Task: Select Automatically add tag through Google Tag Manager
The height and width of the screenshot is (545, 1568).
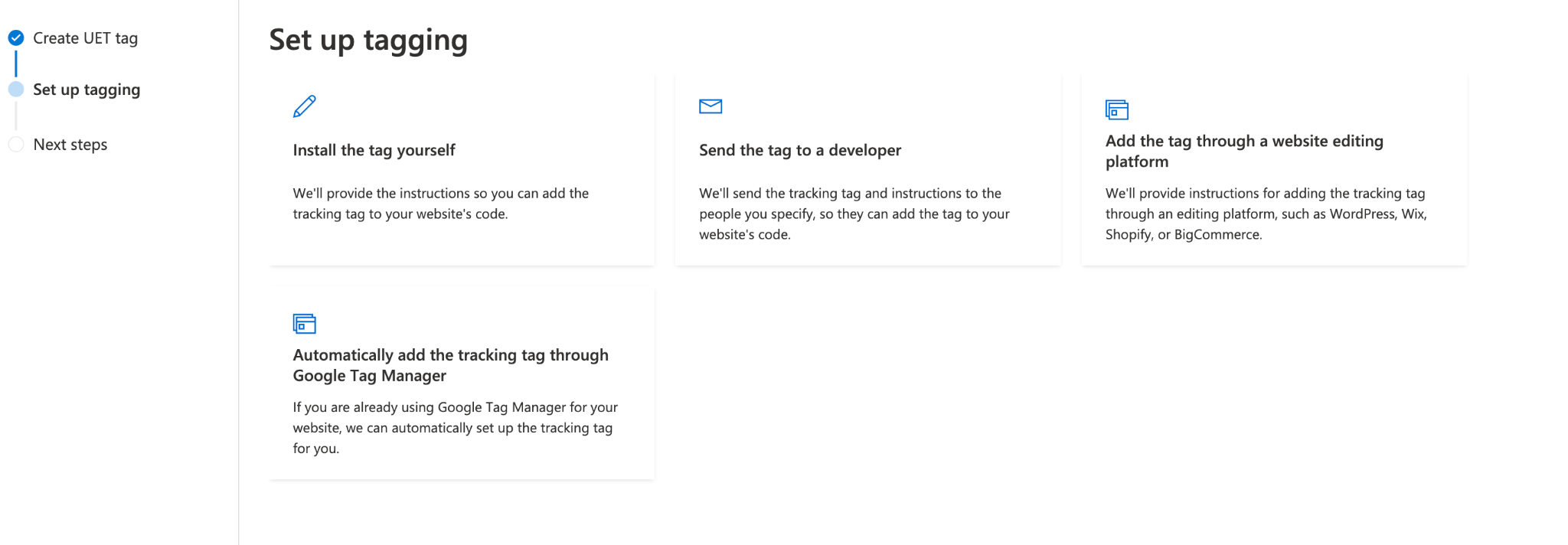Action: (x=450, y=365)
